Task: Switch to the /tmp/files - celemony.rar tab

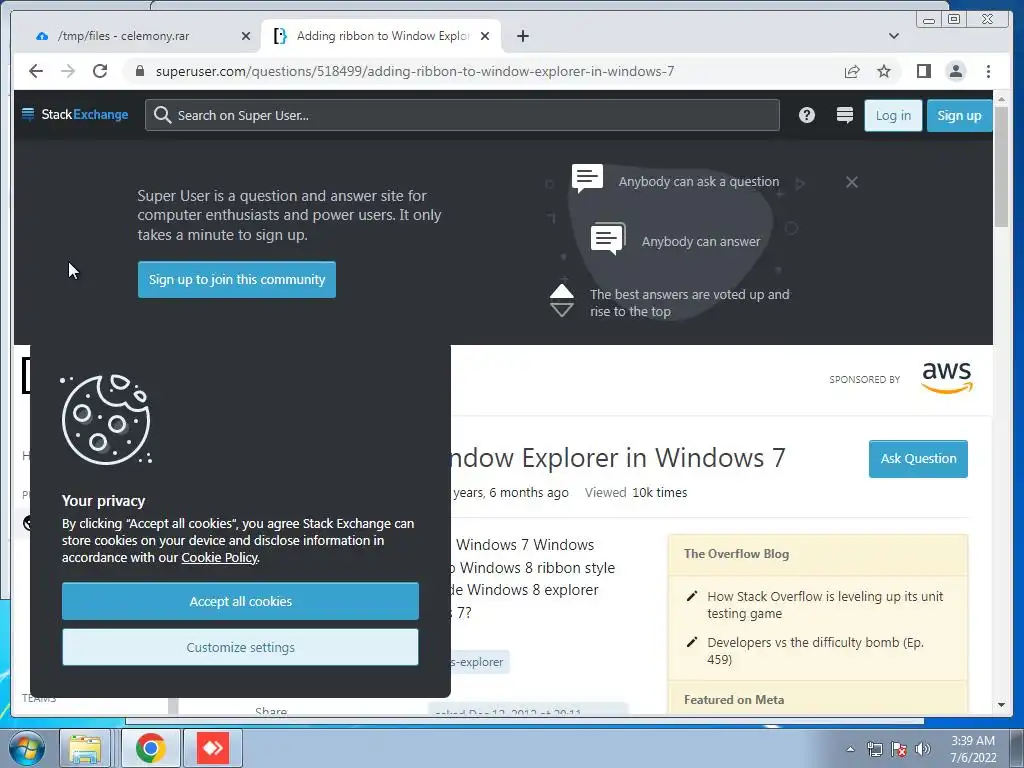Action: (123, 36)
